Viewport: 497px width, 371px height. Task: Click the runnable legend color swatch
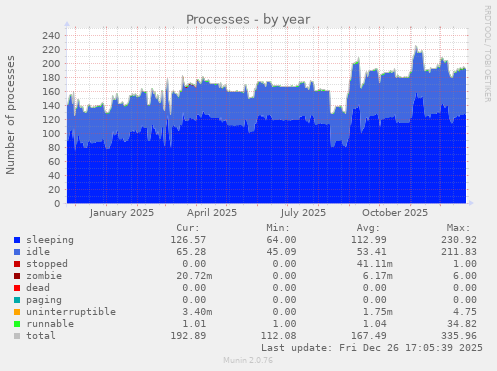click(17, 324)
